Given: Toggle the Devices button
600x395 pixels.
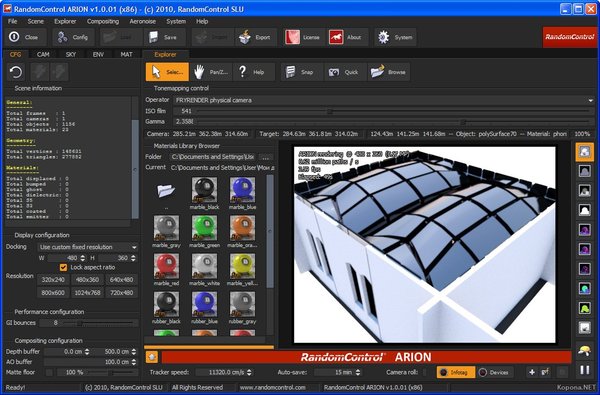Looking at the screenshot, I should tap(495, 372).
